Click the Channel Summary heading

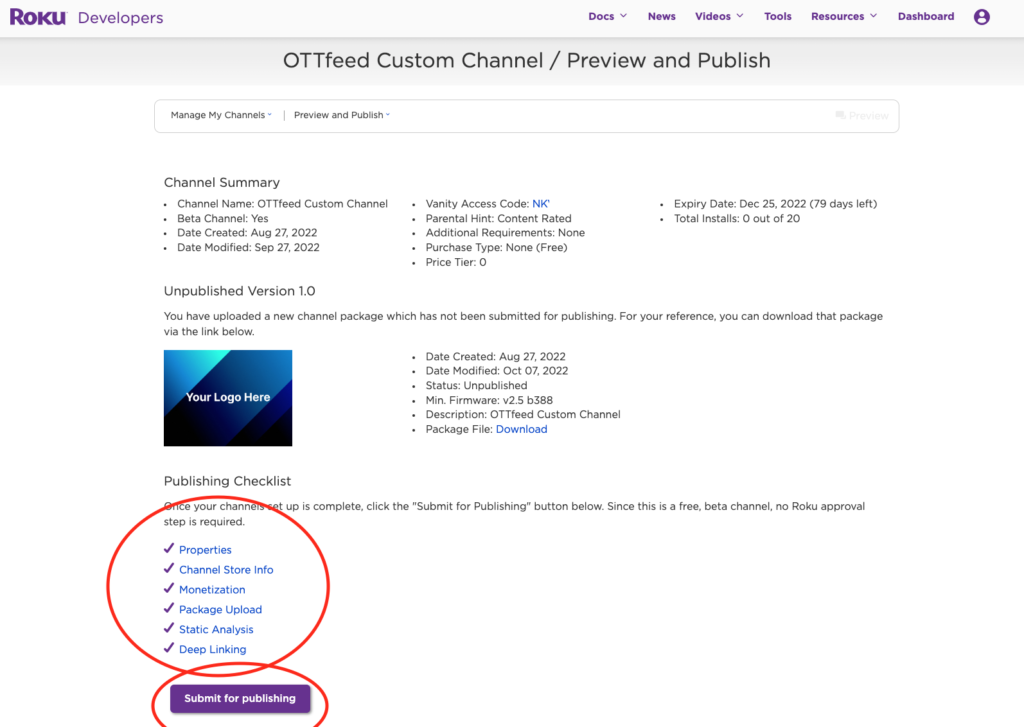(221, 182)
